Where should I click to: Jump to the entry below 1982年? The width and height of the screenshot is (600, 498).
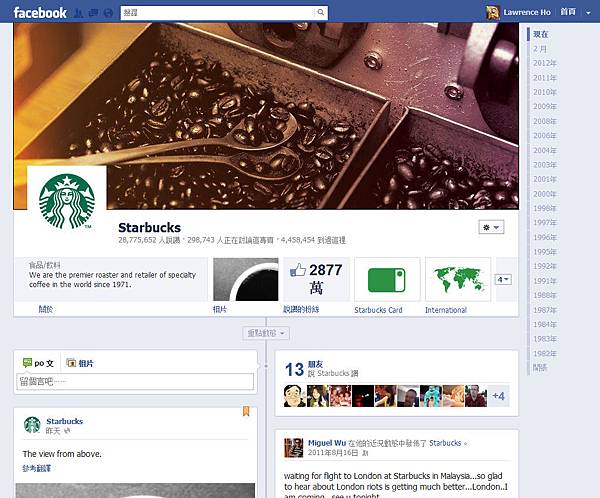point(540,367)
